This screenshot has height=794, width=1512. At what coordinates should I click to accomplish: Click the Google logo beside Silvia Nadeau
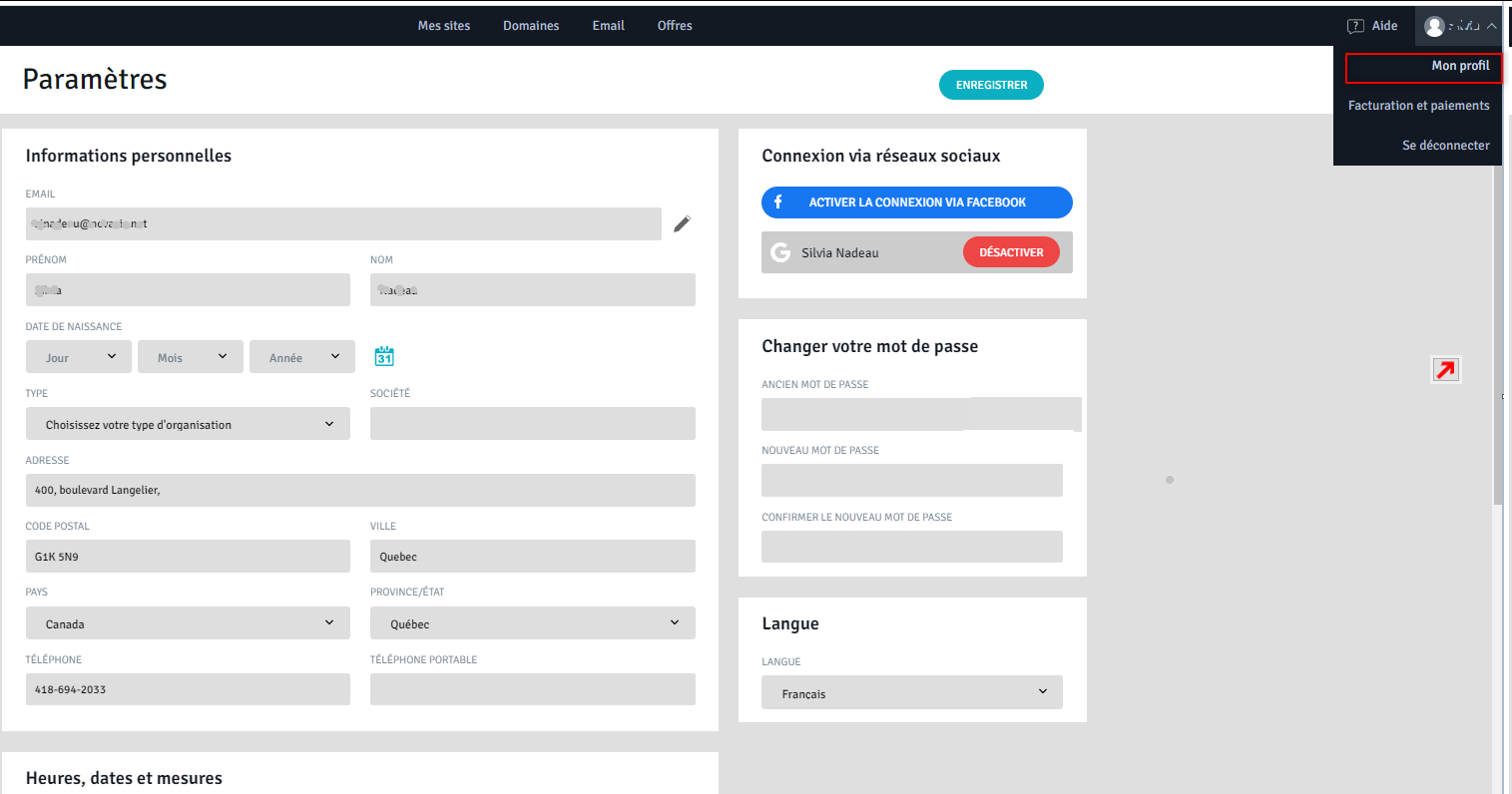780,252
